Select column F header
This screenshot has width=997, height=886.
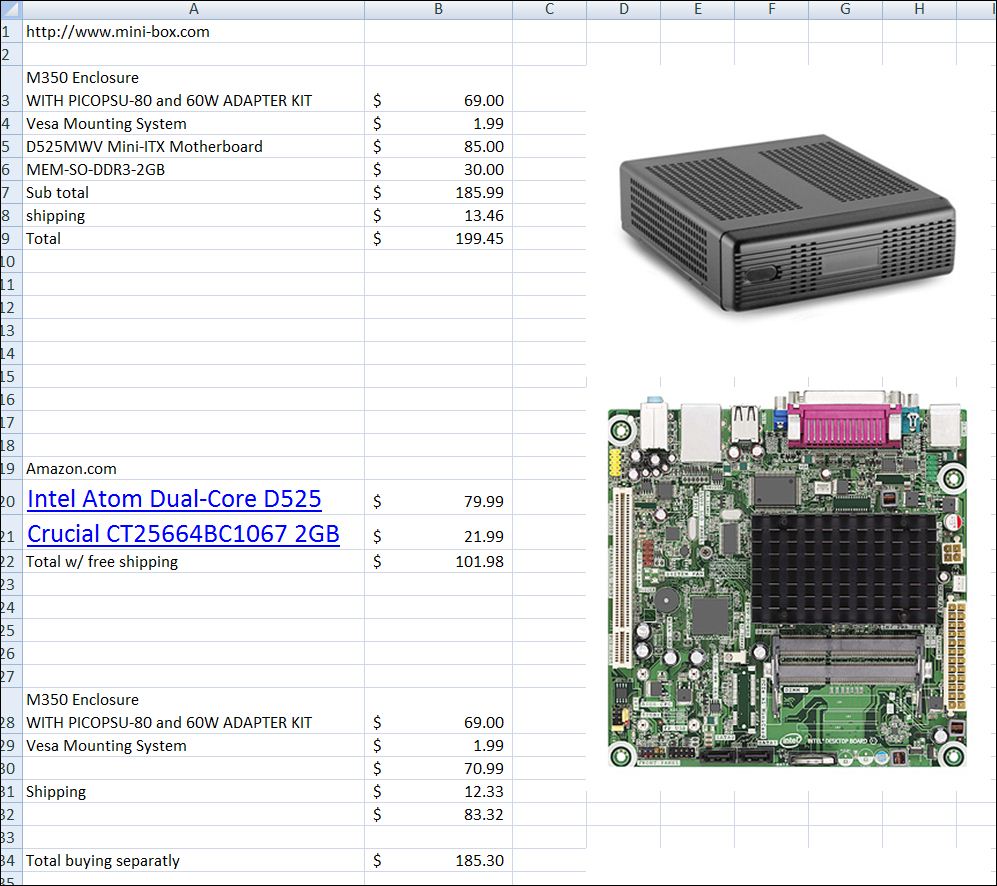[771, 9]
